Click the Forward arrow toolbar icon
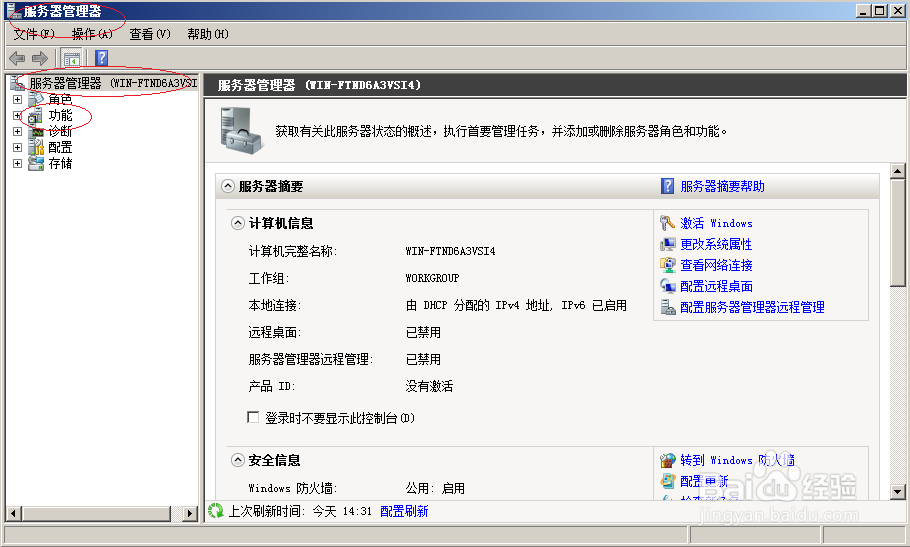Screen dimensions: 910x547 tap(39, 58)
